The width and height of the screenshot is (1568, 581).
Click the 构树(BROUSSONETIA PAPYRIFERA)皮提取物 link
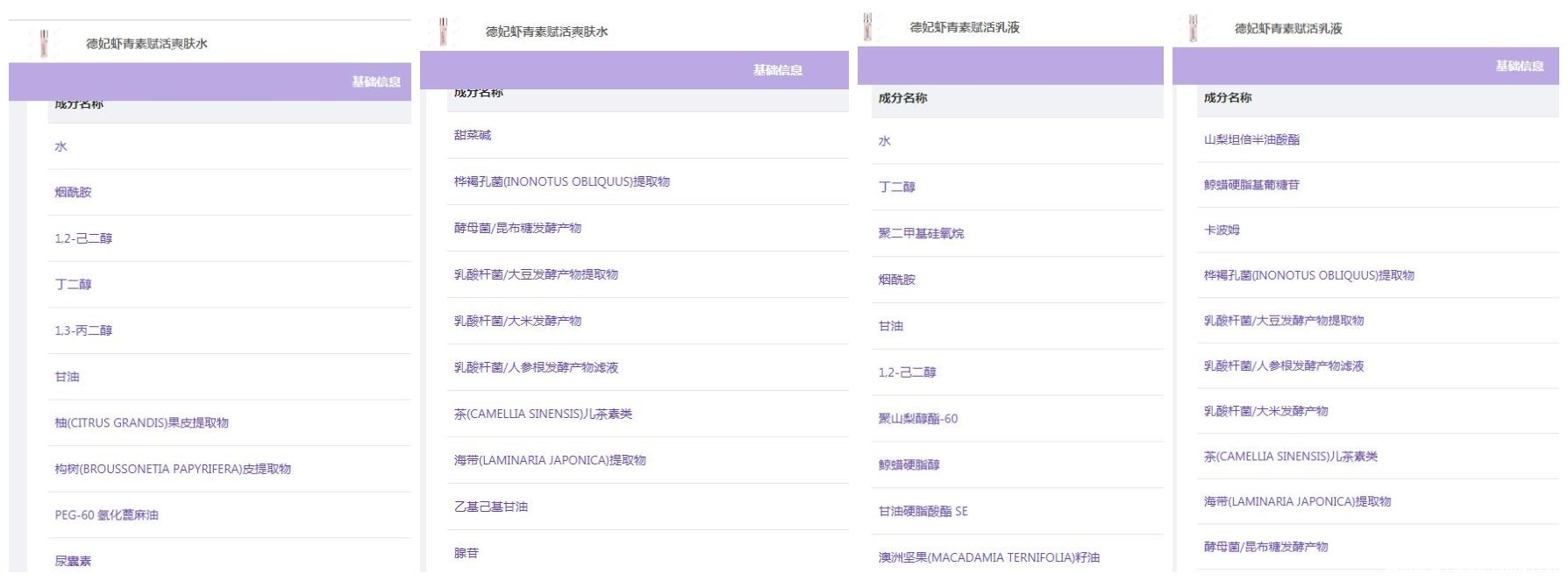coord(173,469)
